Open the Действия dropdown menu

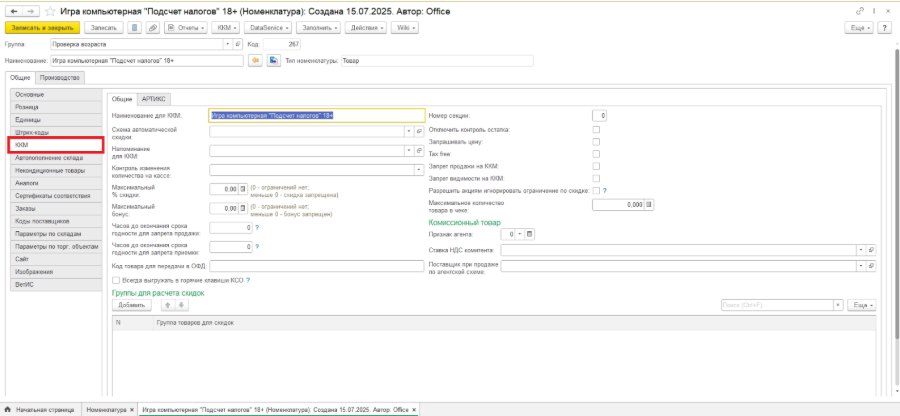coord(366,28)
